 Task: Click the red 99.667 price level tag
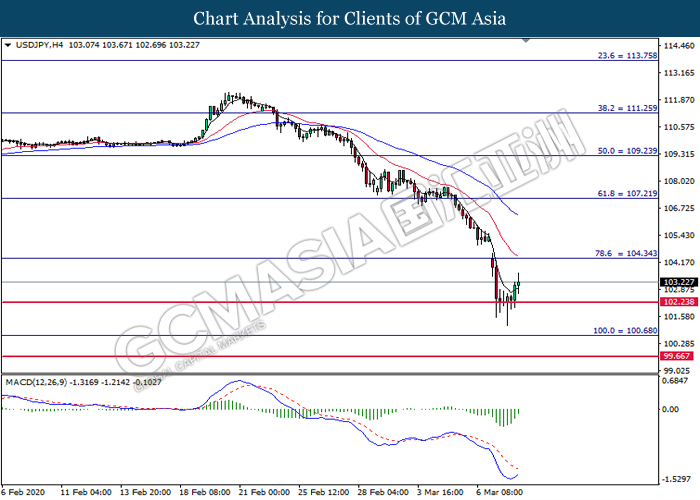point(677,356)
